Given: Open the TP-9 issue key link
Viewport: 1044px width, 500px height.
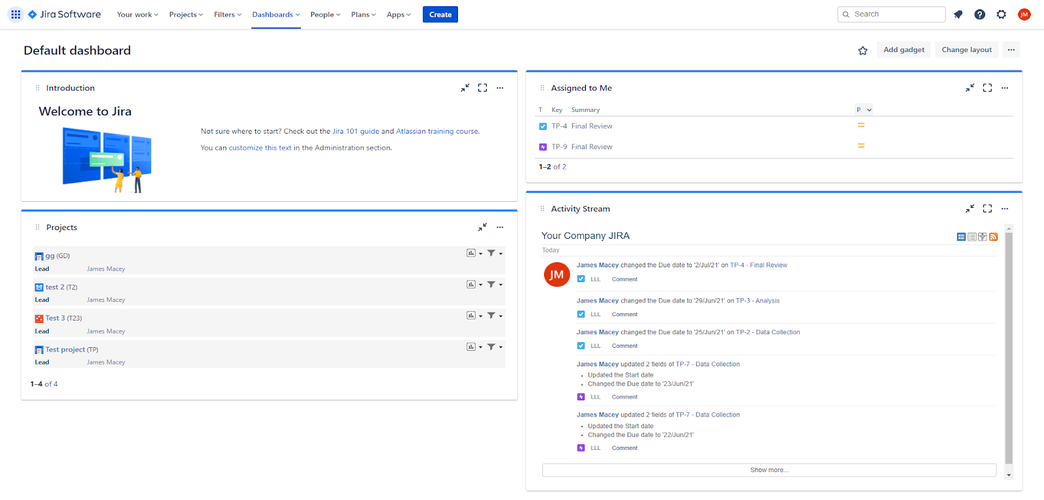Looking at the screenshot, I should click(559, 146).
